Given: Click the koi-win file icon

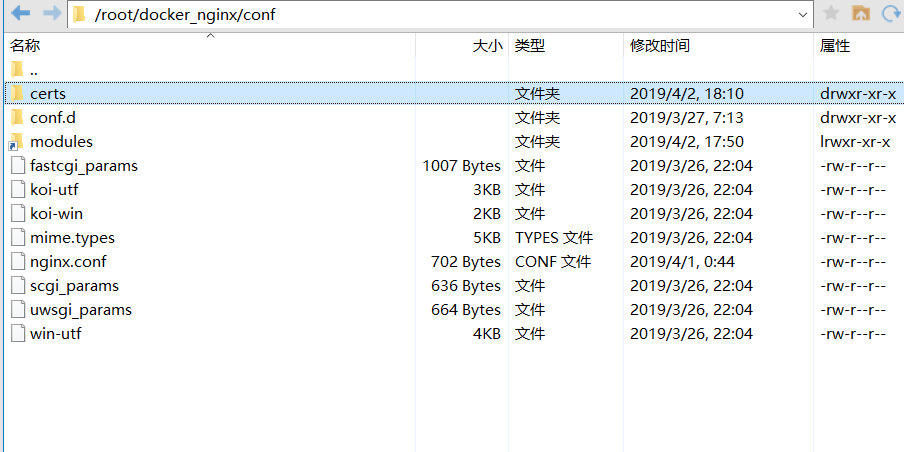Looking at the screenshot, I should point(18,214).
